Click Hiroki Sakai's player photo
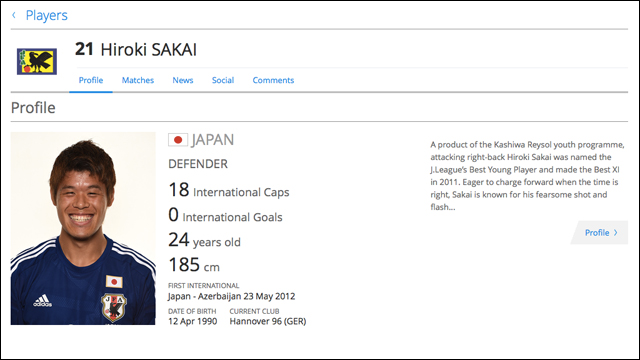Viewport: 640px width, 360px height. point(83,228)
